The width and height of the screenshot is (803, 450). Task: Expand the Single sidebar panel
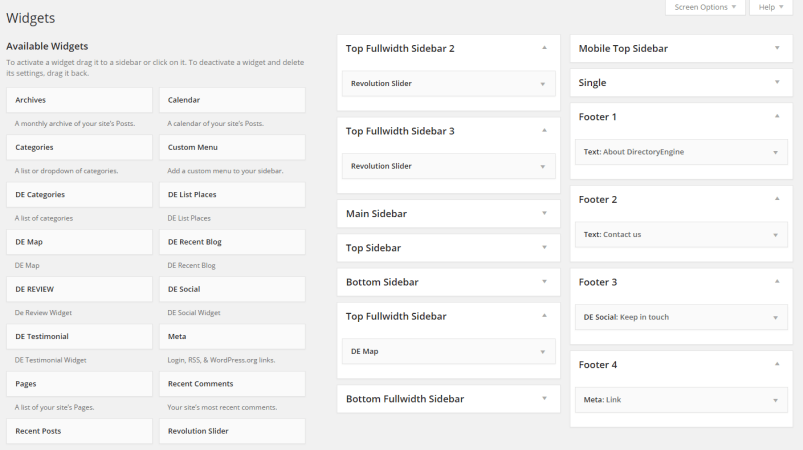click(776, 83)
